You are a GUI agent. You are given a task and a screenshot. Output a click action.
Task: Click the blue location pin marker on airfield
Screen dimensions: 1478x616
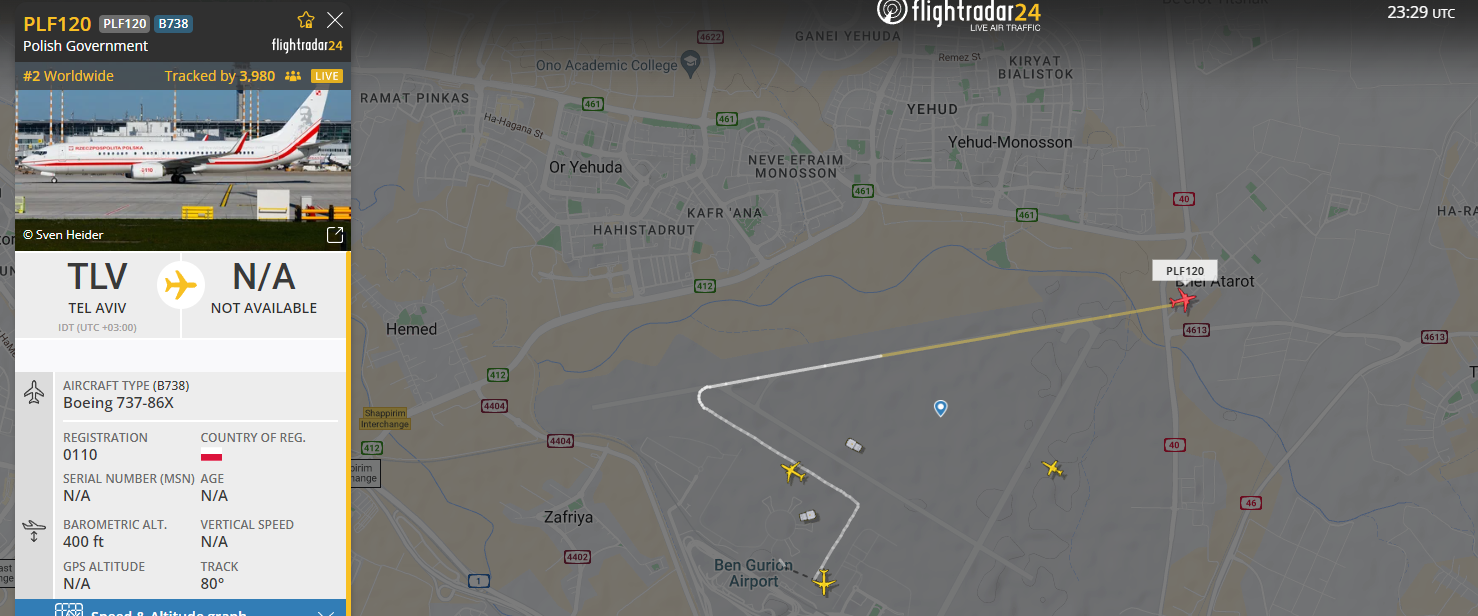point(940,408)
